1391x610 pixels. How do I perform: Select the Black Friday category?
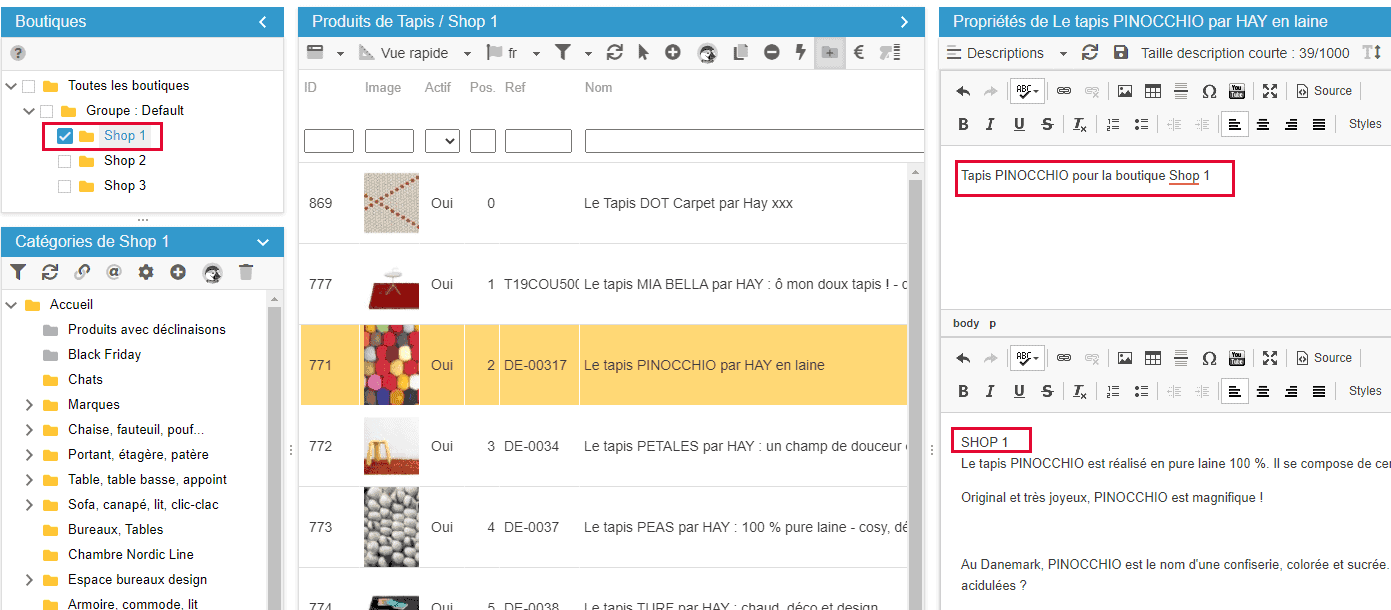(104, 355)
